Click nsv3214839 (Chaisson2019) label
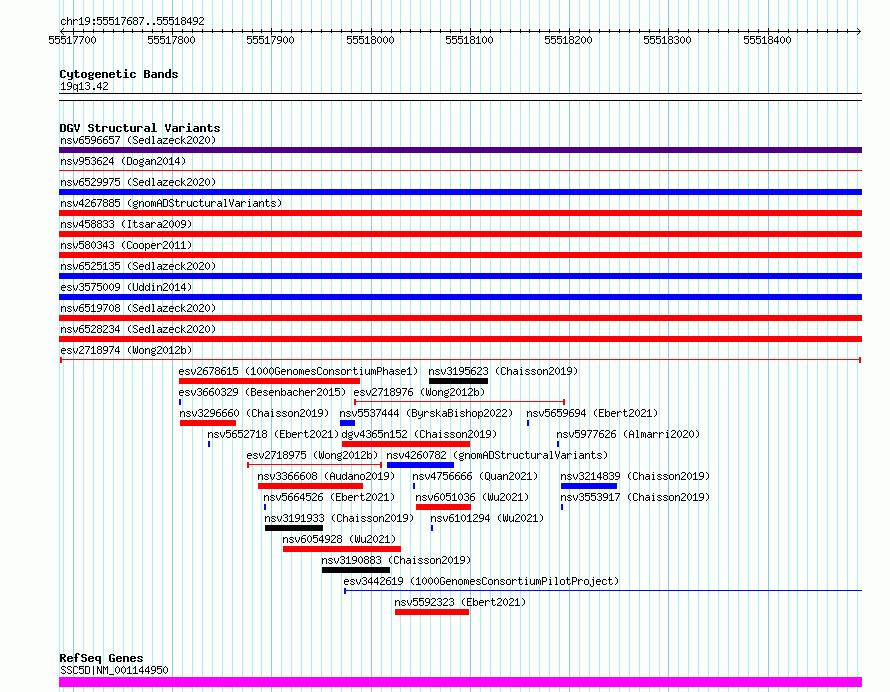890x692 pixels. point(635,476)
